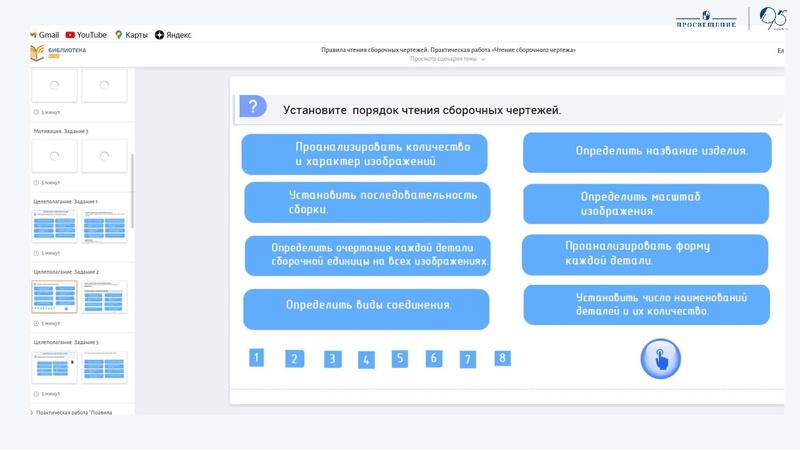The height and width of the screenshot is (450, 800).
Task: Open highlighted first thumbnail of Целеполагание. Задание 2
Action: (x=54, y=296)
